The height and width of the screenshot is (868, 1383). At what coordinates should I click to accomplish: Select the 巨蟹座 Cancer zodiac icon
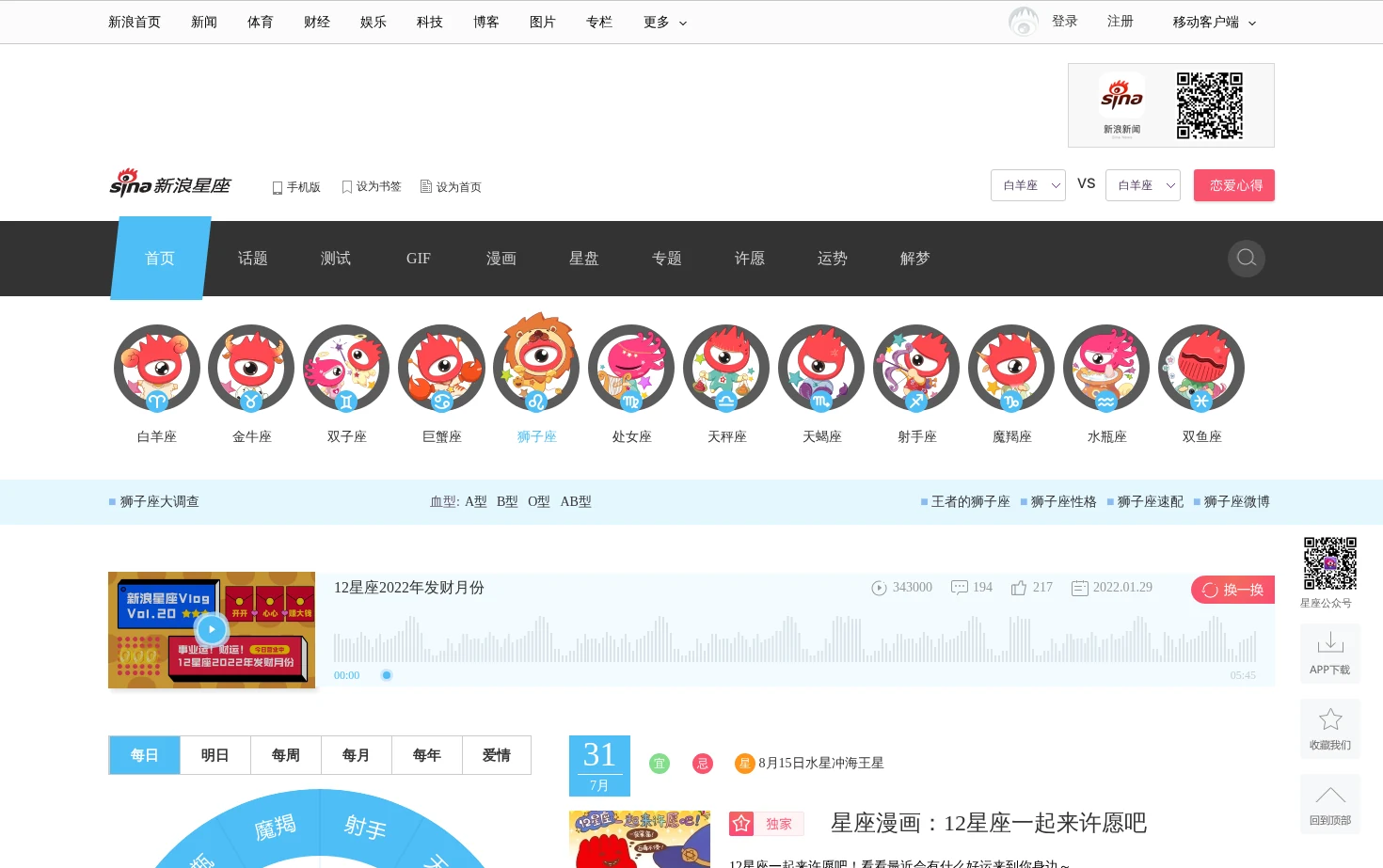(x=441, y=369)
